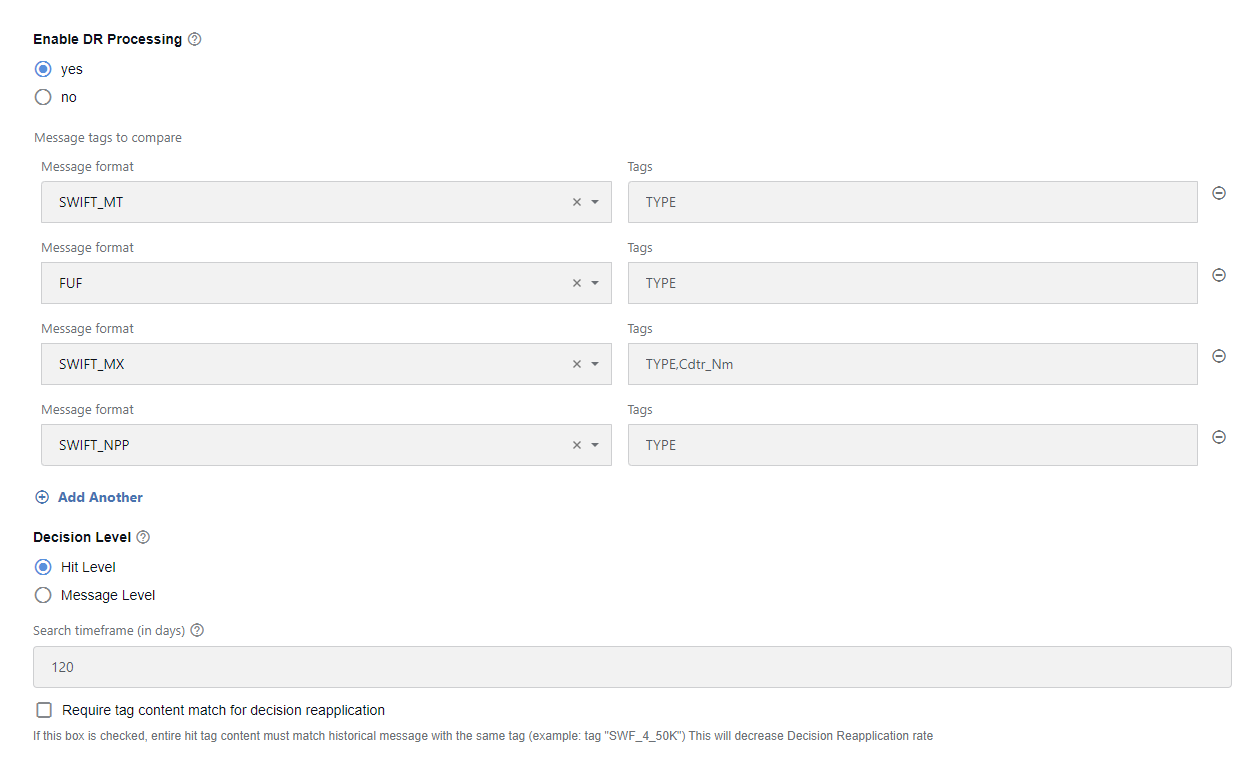Select 'yes' for Enable DR Processing
Viewport: 1247px width, 762px height.
[43, 69]
